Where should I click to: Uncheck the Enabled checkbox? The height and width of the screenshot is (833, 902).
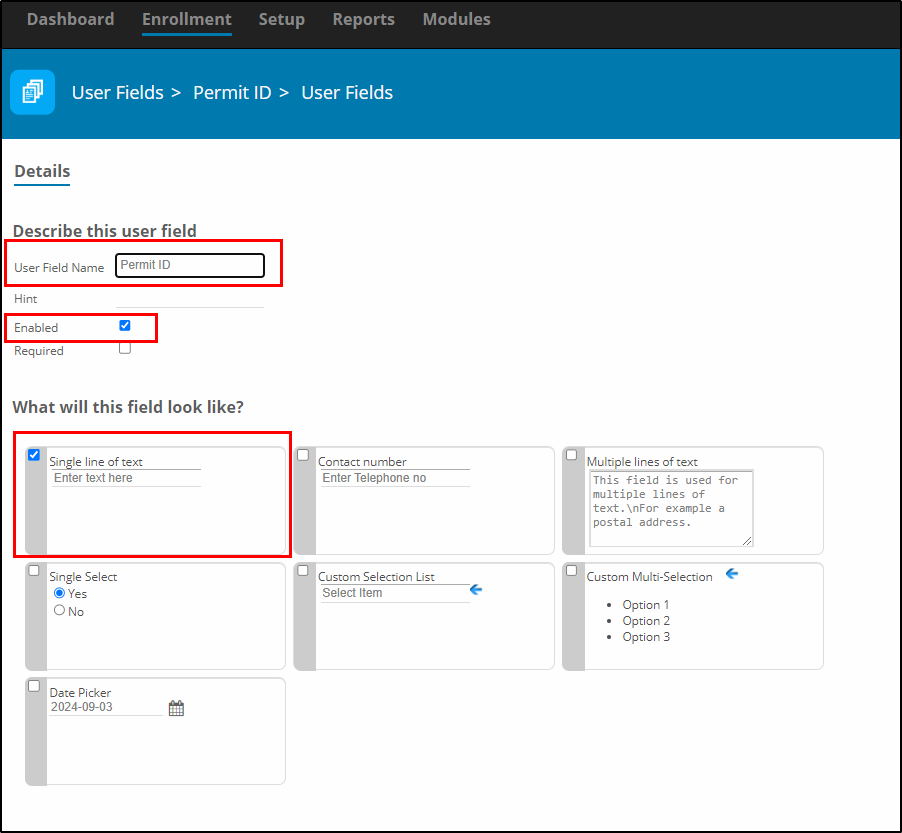point(125,326)
